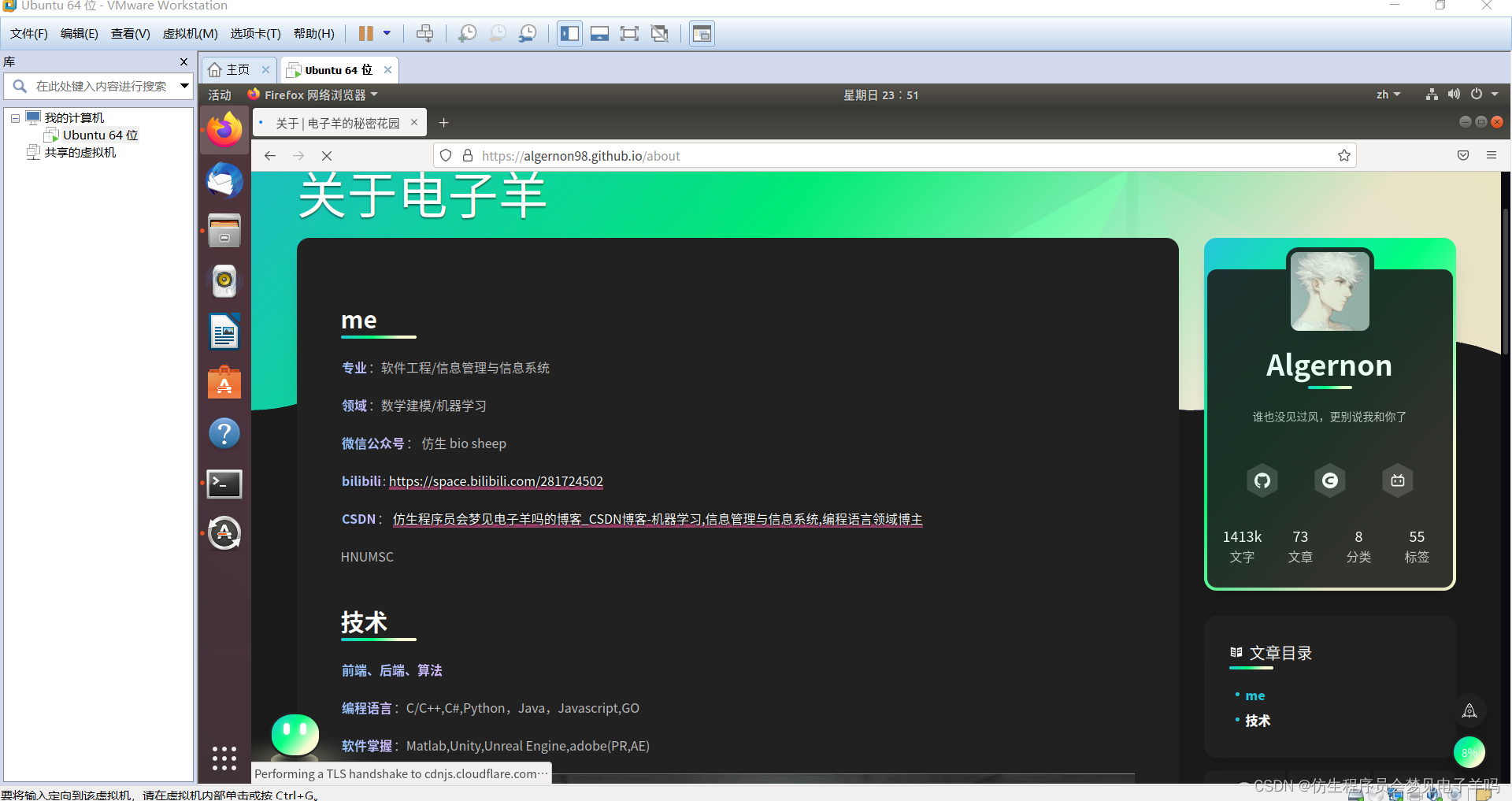
Task: Open the 编辑(E) menu
Action: 80,34
